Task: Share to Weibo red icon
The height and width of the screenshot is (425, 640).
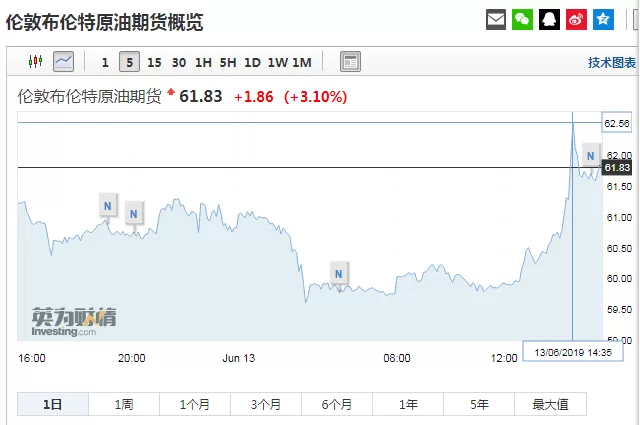Action: pos(576,19)
